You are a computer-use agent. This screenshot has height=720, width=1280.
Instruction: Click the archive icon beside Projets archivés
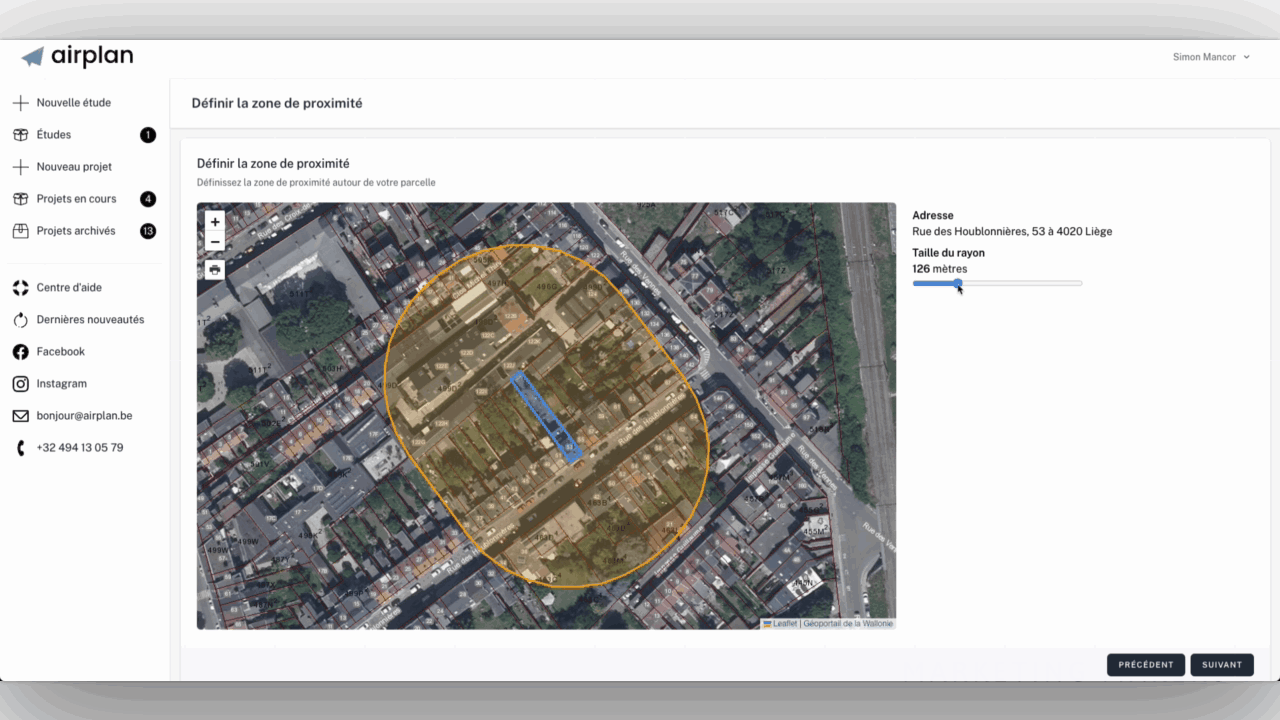pos(20,231)
